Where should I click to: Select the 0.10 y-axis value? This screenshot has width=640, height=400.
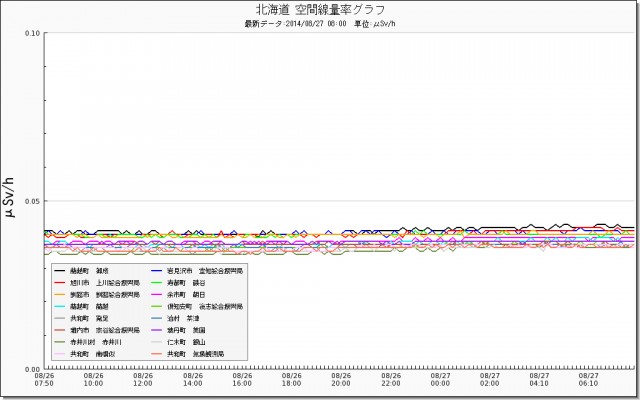(33, 33)
